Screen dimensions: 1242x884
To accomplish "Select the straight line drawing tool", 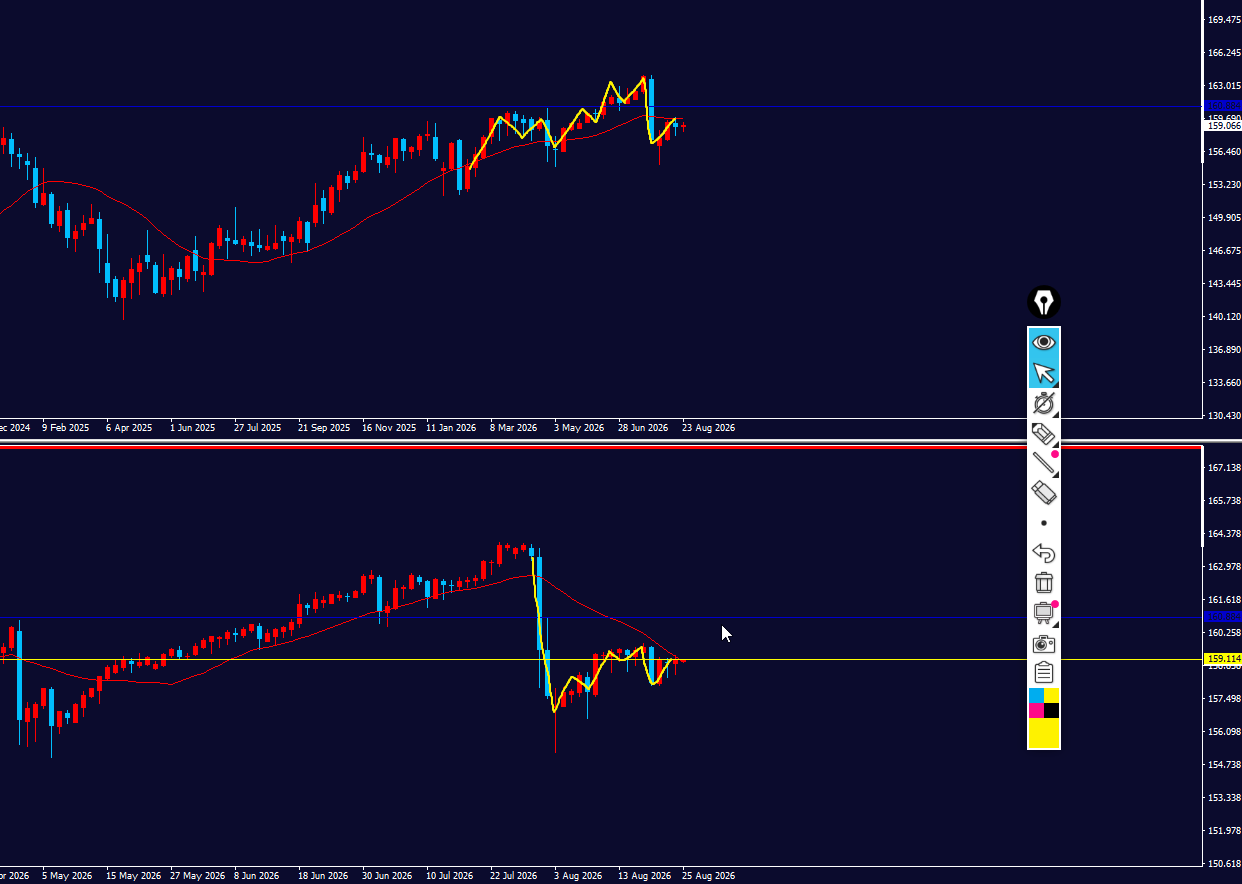I will (1044, 463).
